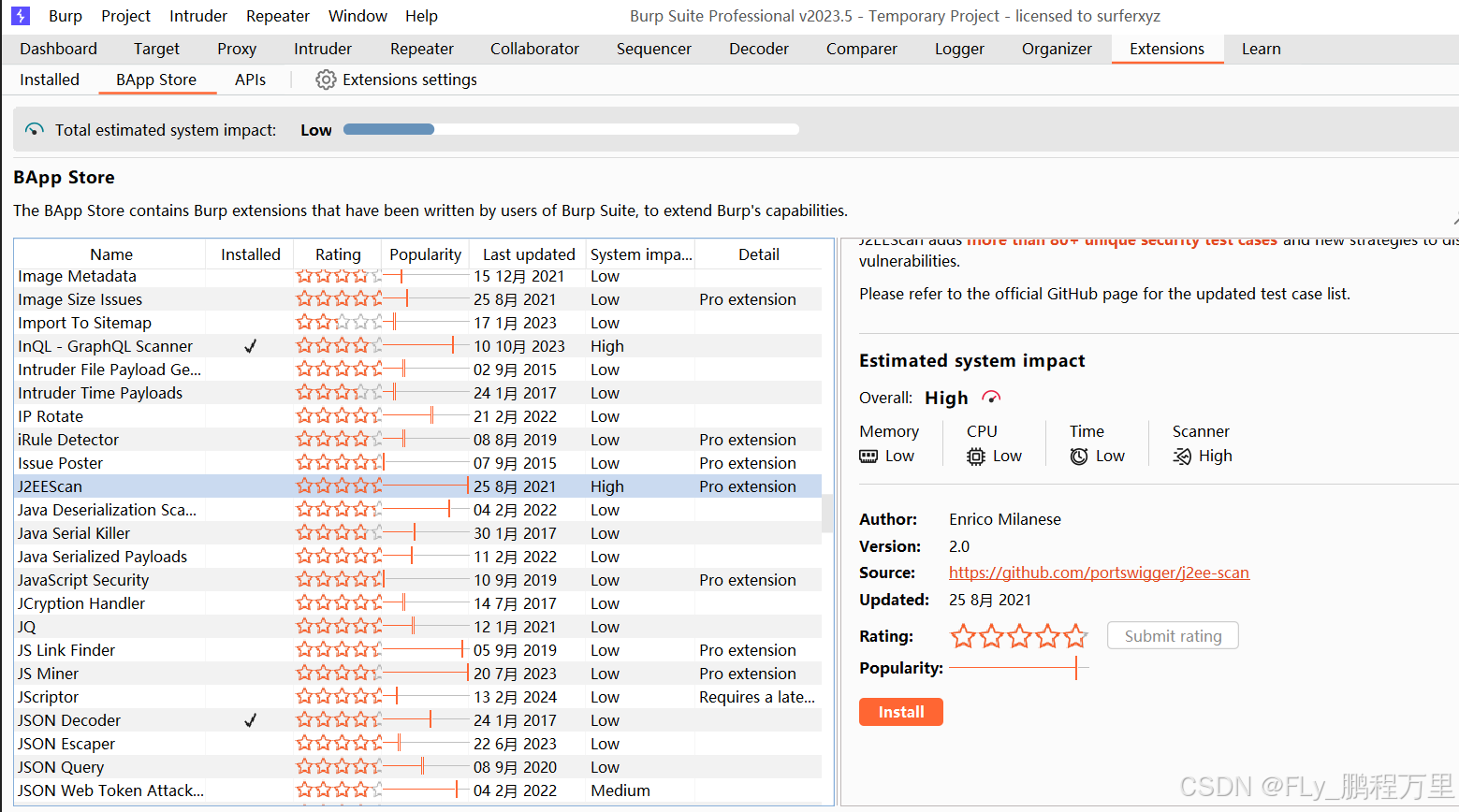Sort the table by System impact column

641,254
